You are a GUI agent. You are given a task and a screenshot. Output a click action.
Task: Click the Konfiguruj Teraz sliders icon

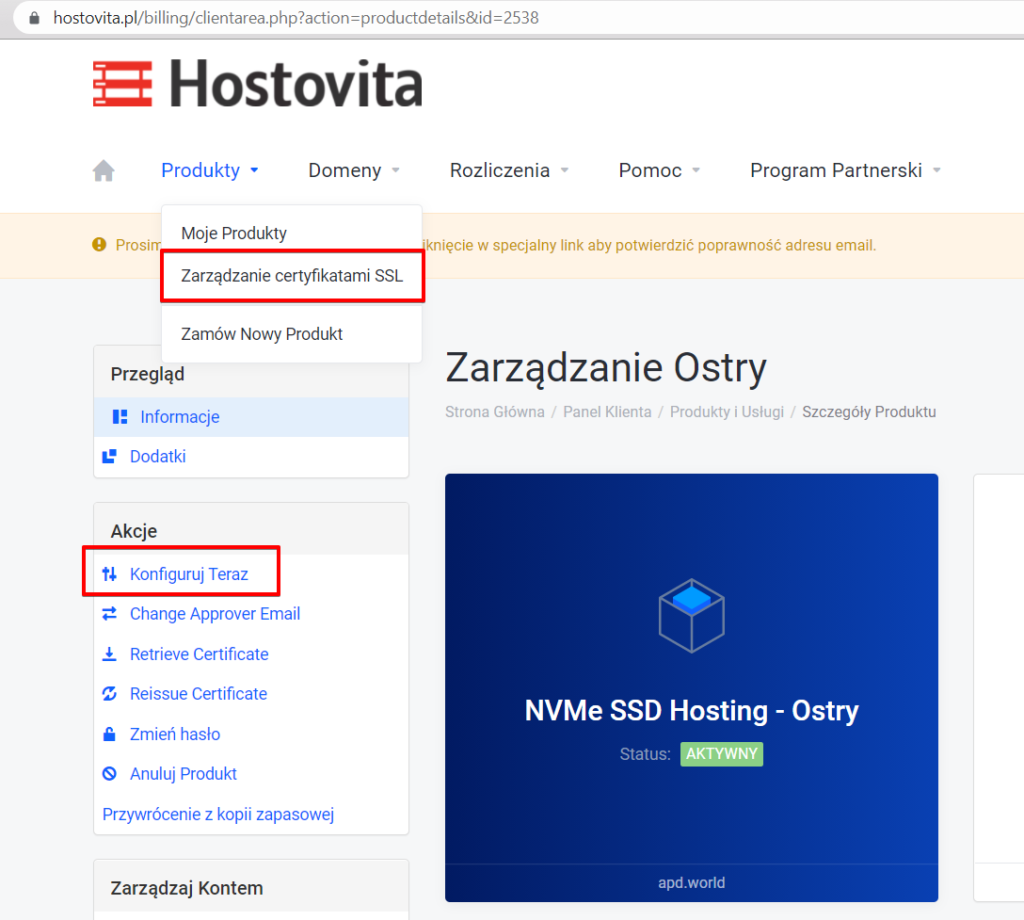coord(110,574)
